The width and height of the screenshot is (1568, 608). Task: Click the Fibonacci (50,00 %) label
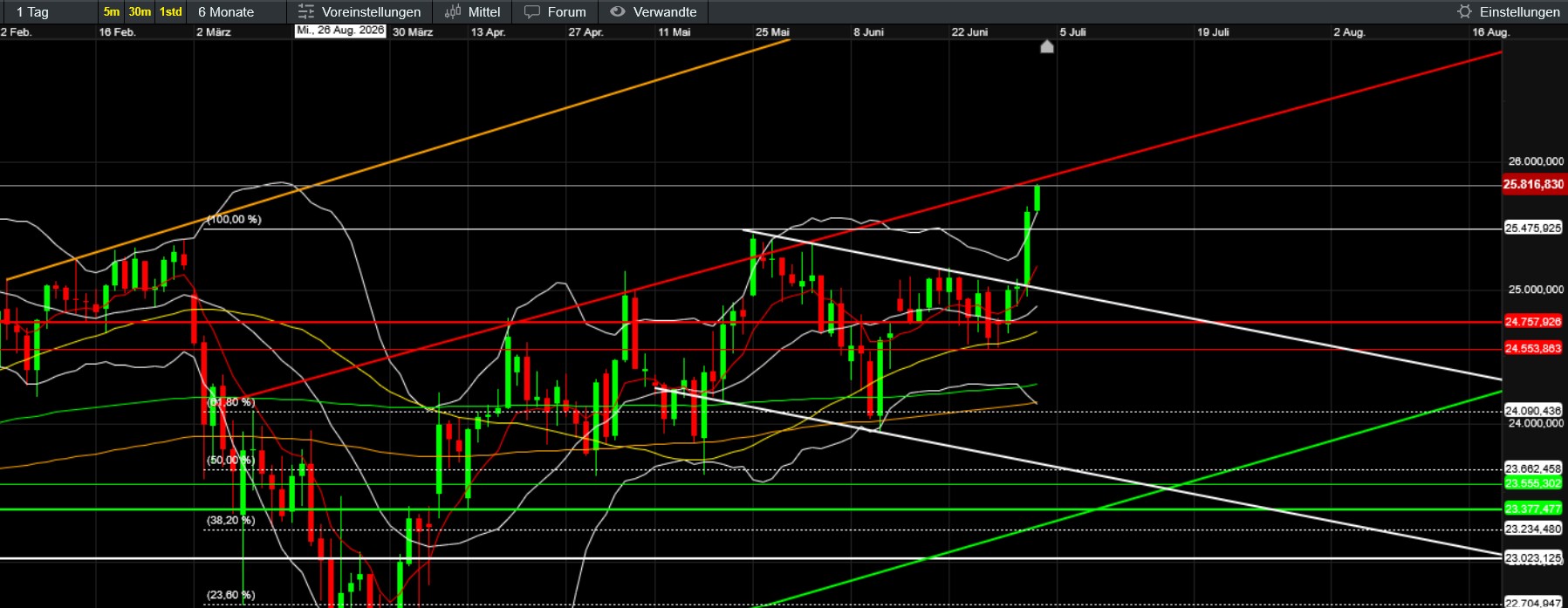point(230,461)
